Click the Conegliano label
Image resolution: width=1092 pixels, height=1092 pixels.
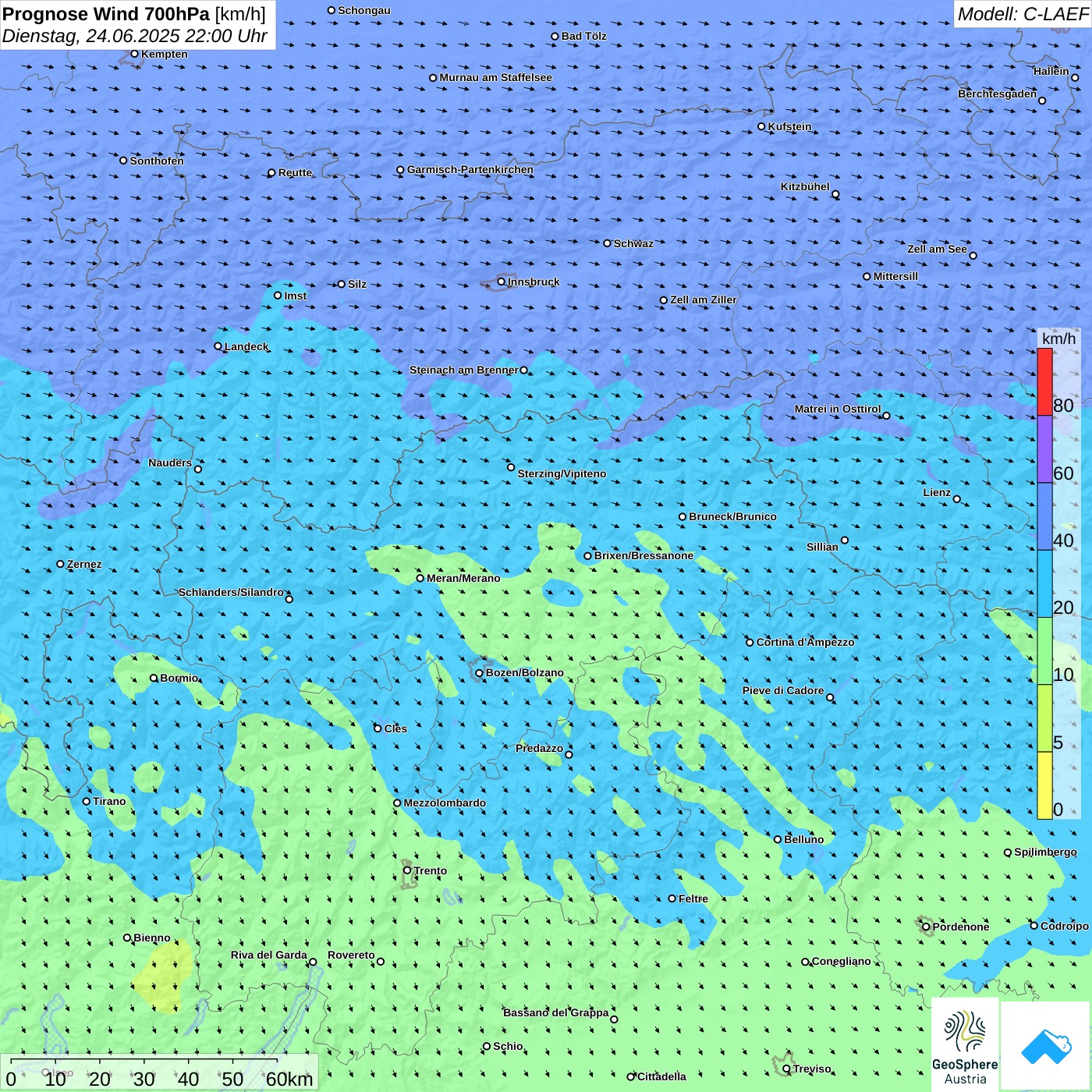[x=842, y=961]
